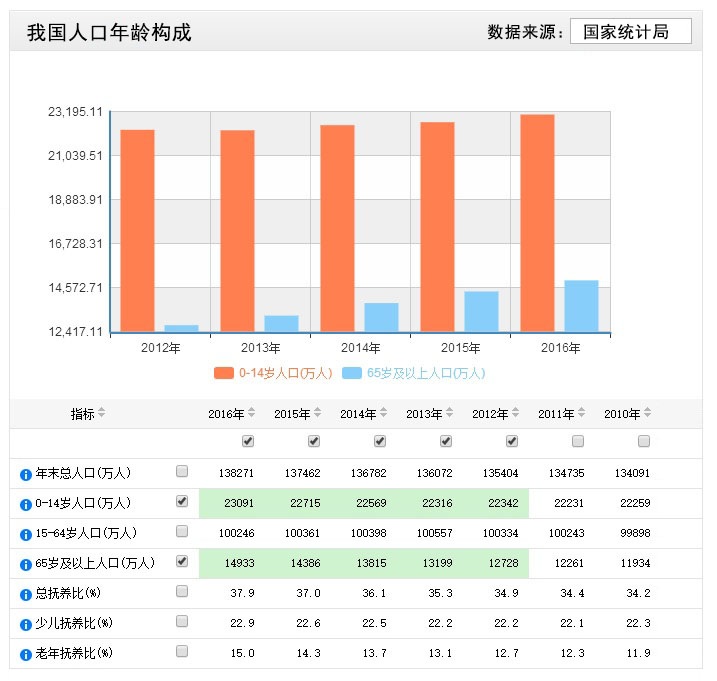The width and height of the screenshot is (717, 681).
Task: Click info icon beside 总抚养比(%)
Action: click(27, 593)
